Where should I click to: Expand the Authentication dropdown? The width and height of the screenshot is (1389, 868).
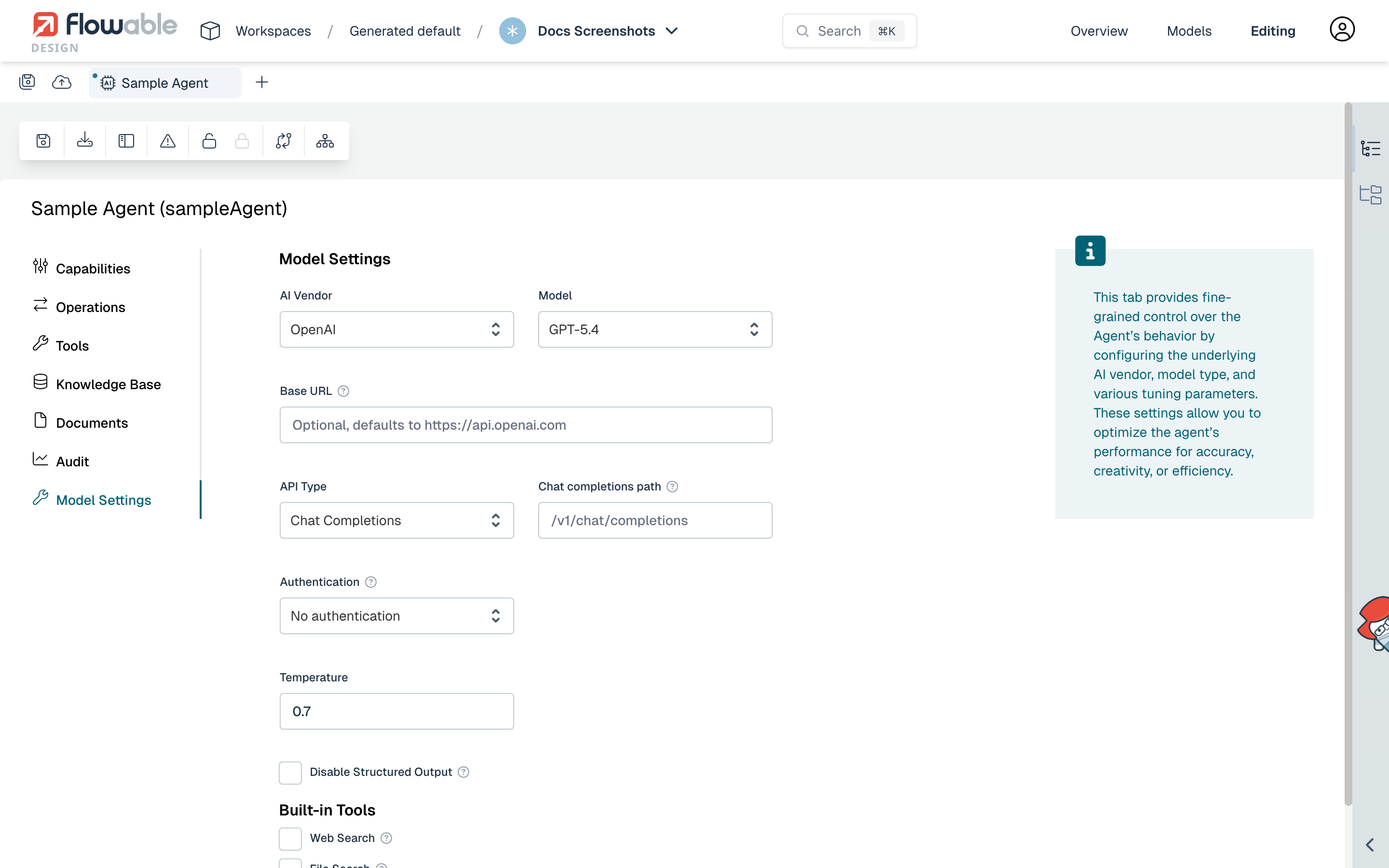point(396,616)
